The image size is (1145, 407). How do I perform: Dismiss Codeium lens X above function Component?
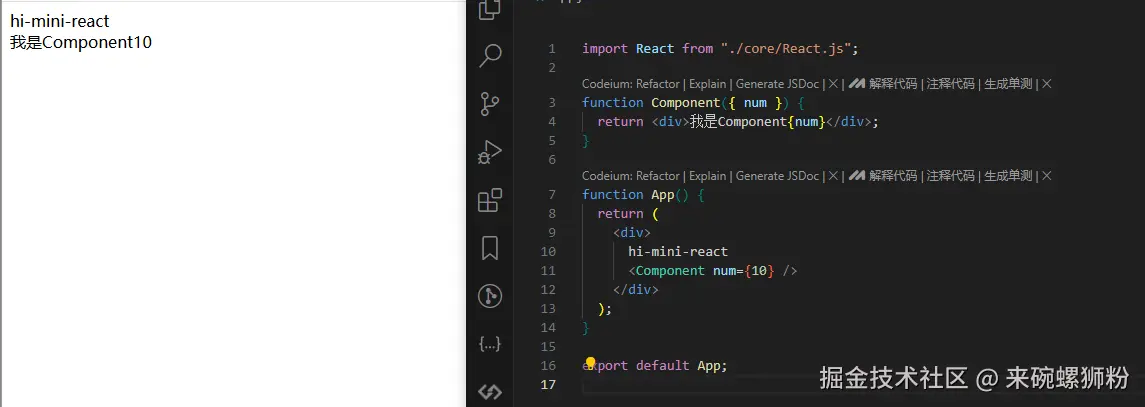click(x=832, y=84)
